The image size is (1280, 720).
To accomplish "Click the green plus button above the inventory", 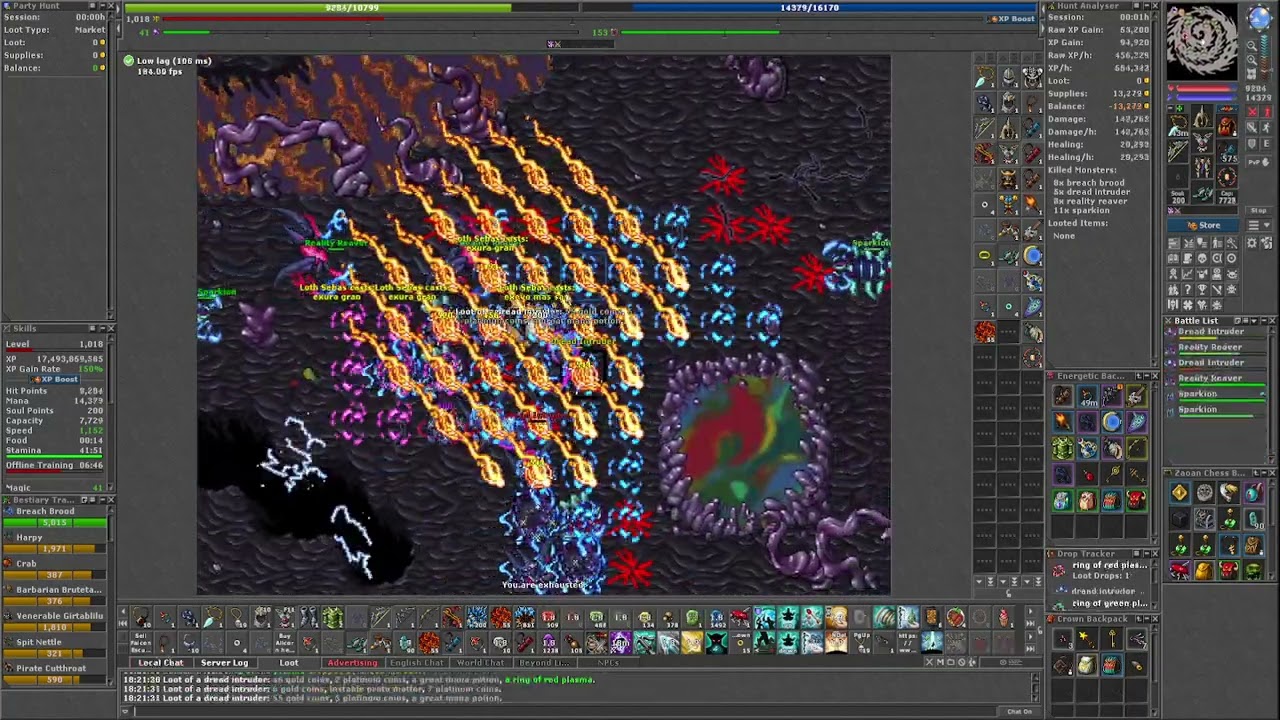I will pyautogui.click(x=1178, y=108).
